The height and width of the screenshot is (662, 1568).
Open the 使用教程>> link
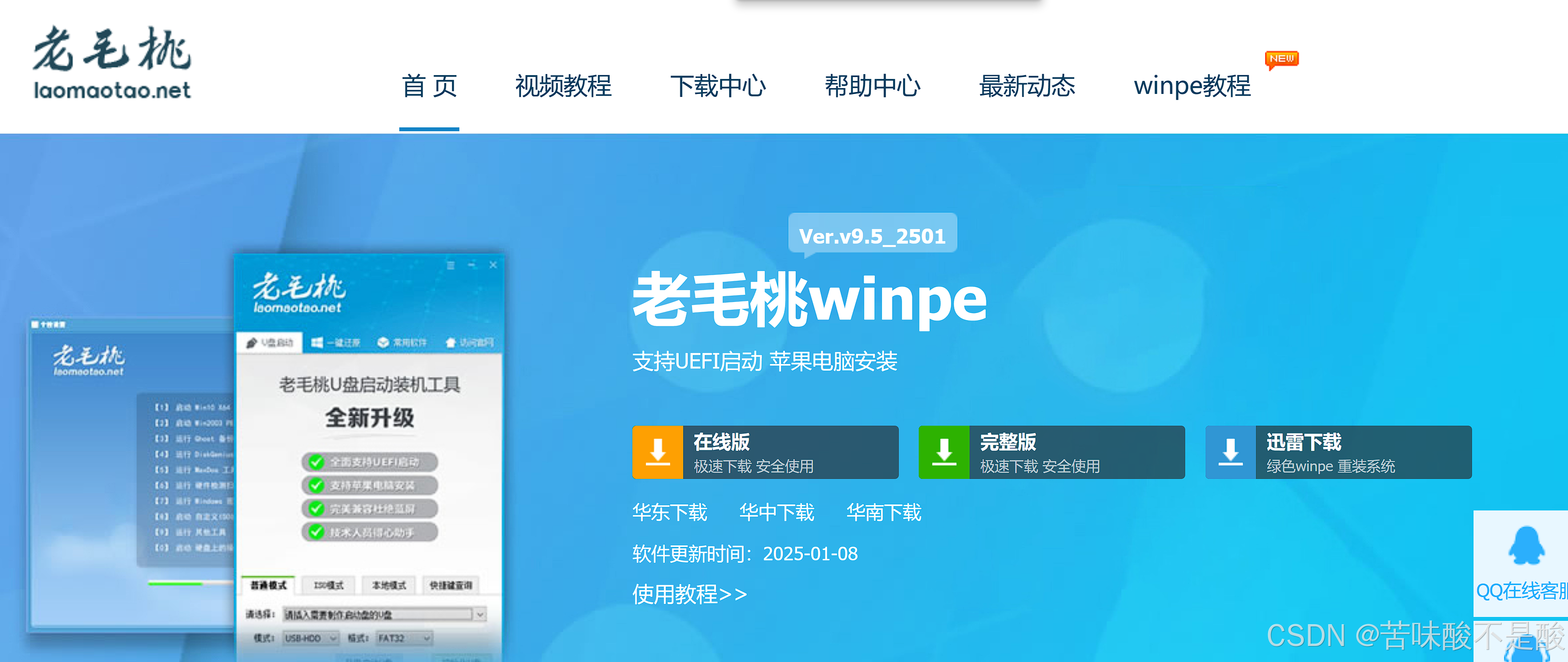[x=689, y=594]
